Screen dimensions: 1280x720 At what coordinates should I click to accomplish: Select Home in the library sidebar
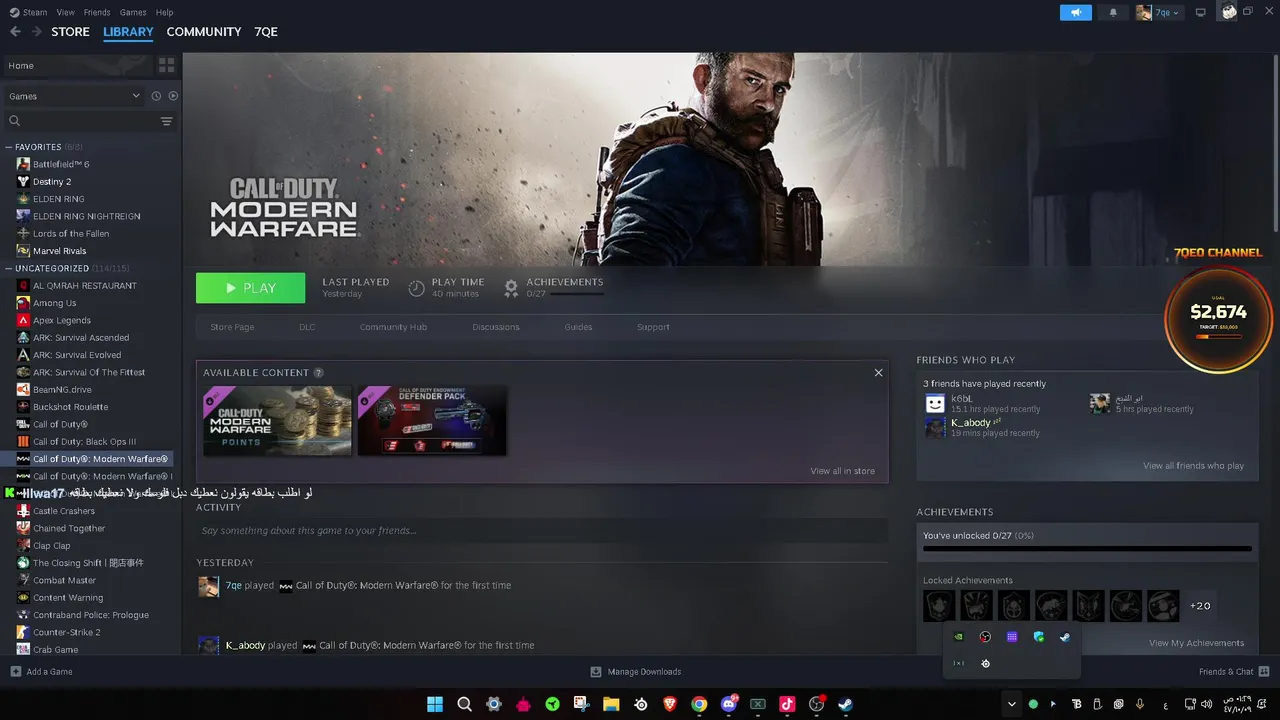[78, 65]
